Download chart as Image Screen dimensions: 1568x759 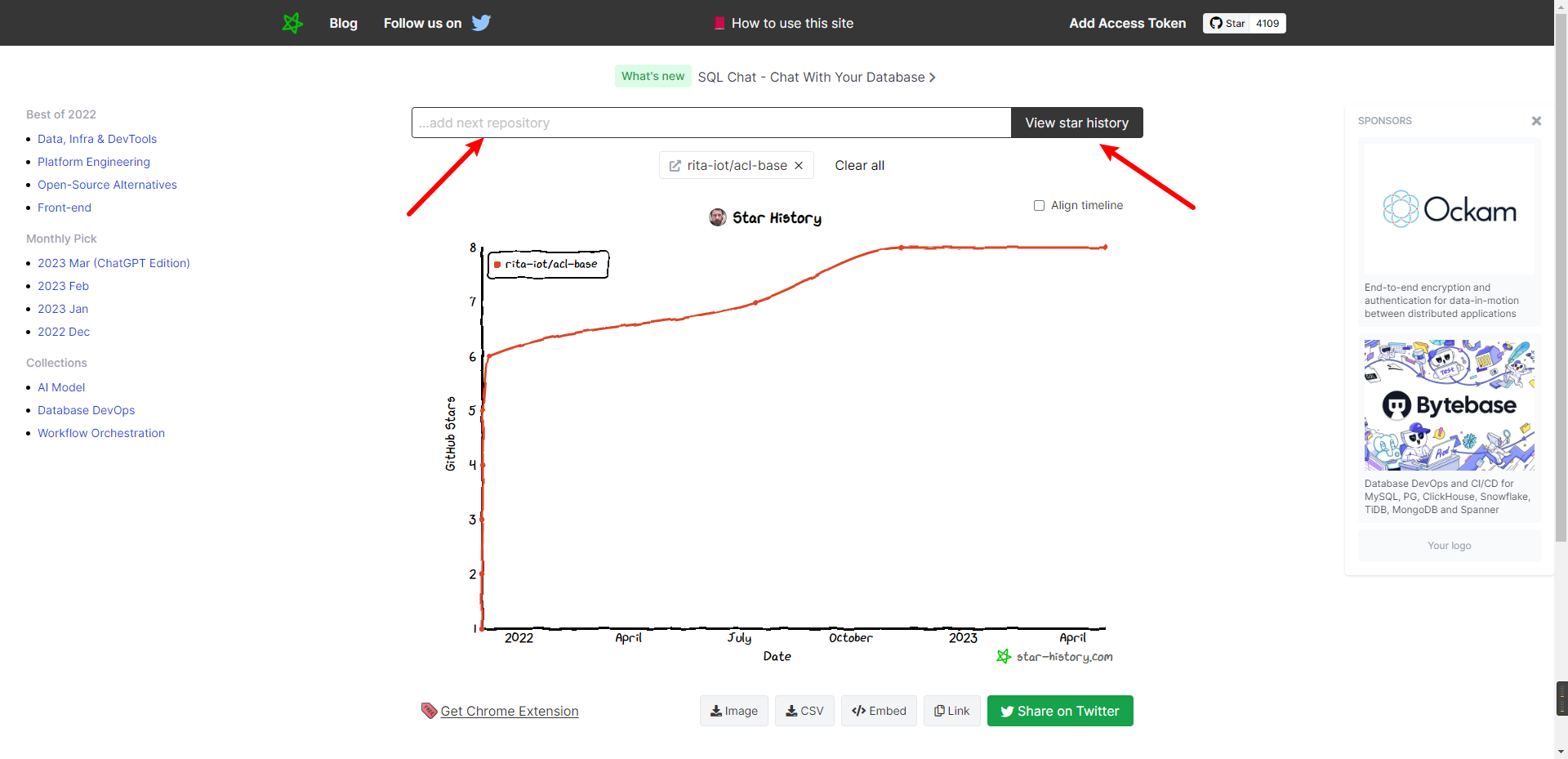pos(733,711)
